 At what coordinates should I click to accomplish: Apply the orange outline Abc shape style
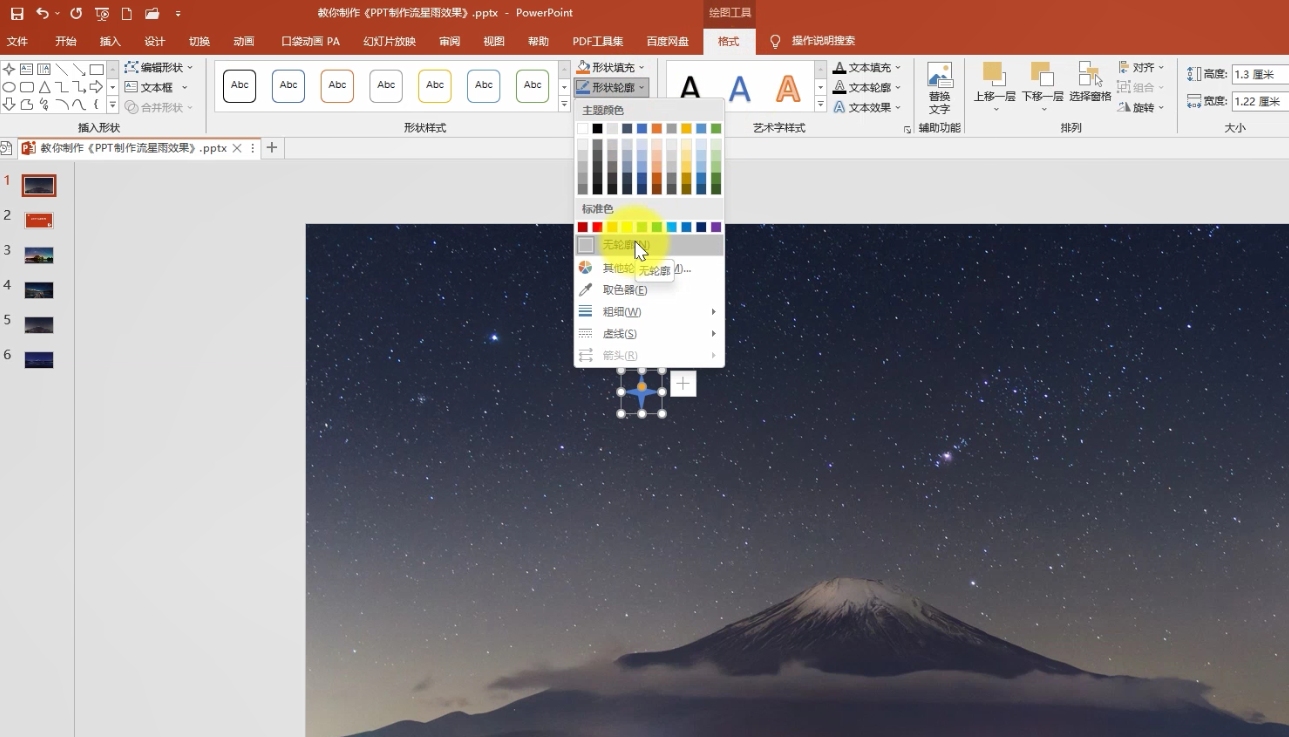(337, 86)
